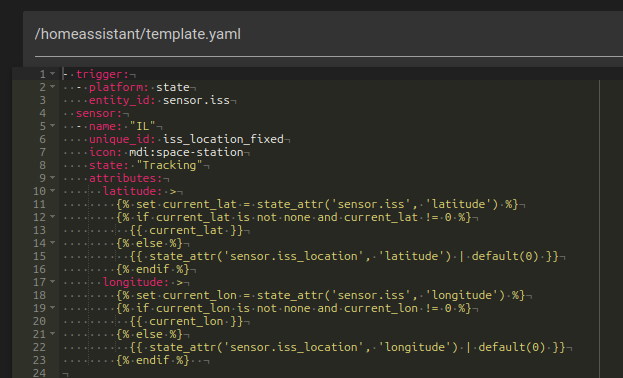Collapse the if-block fold on line 12
The width and height of the screenshot is (623, 378).
[52, 217]
